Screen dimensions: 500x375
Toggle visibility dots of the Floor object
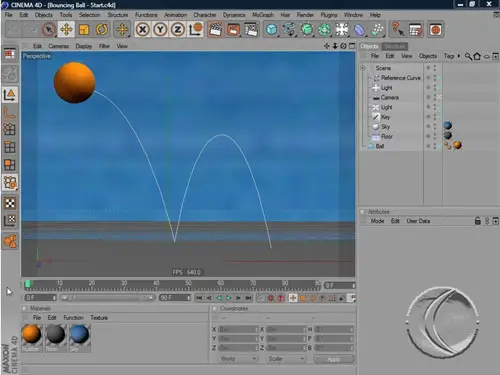[435, 136]
